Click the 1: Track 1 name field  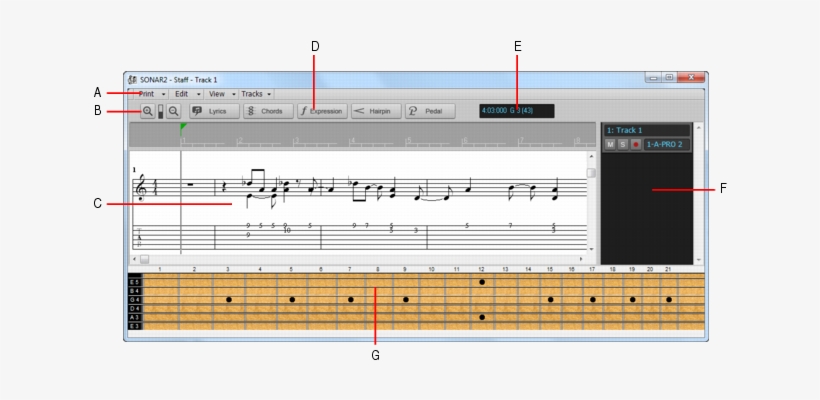pyautogui.click(x=647, y=130)
